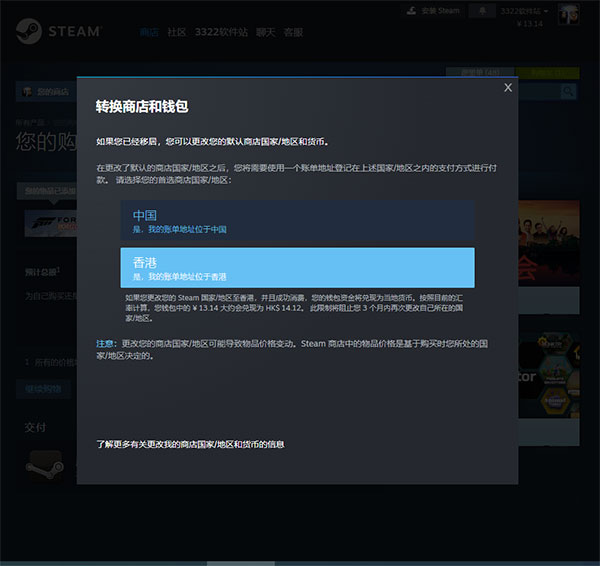Click the bottom horizontal scrollbar thumb
The image size is (600, 566).
click(241, 563)
